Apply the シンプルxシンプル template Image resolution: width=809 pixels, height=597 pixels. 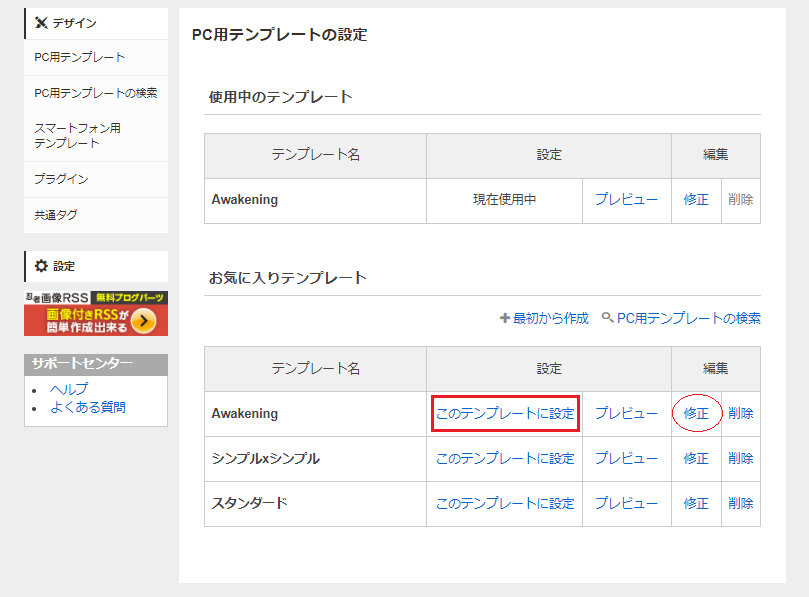pos(505,459)
